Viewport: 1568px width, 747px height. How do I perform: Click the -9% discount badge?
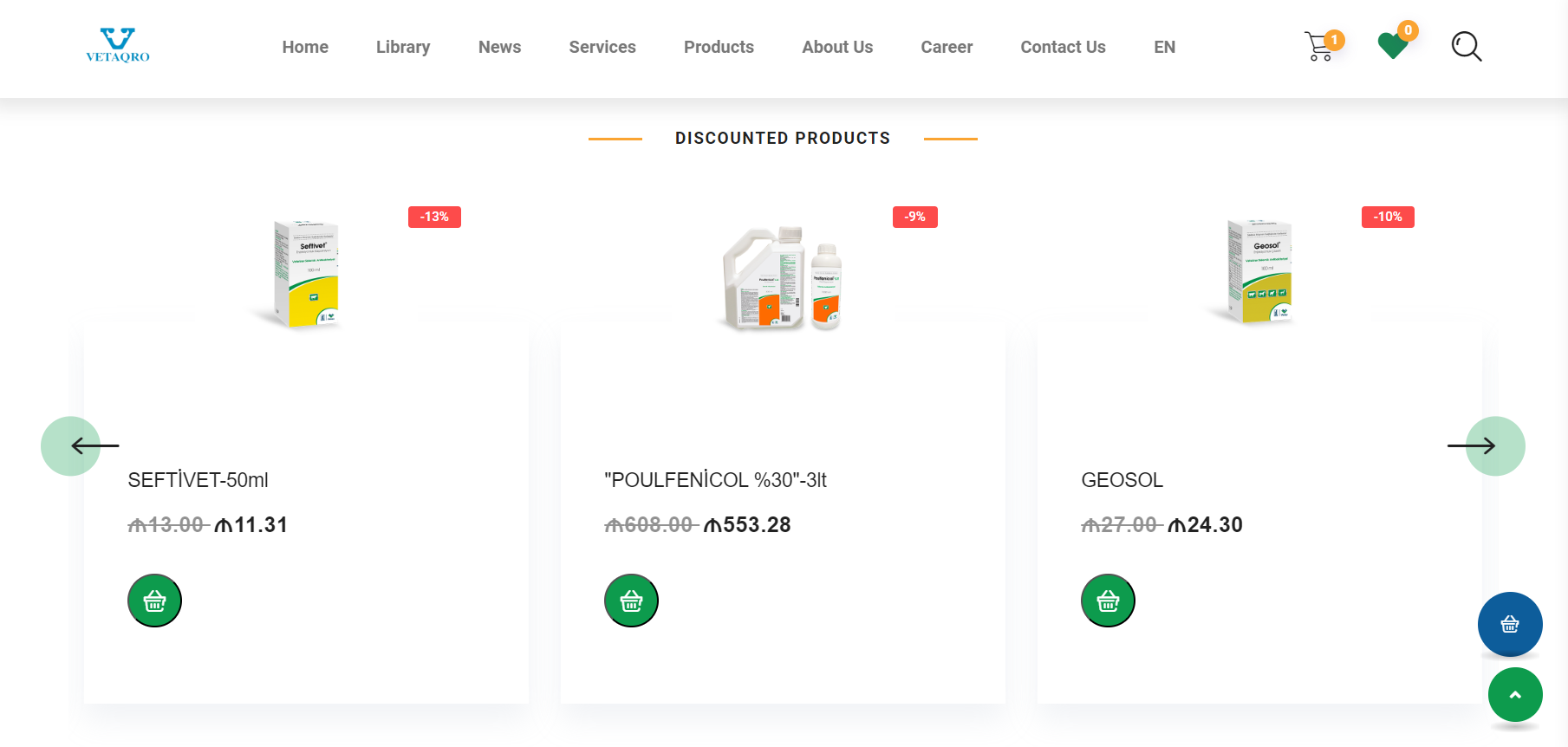(x=915, y=217)
